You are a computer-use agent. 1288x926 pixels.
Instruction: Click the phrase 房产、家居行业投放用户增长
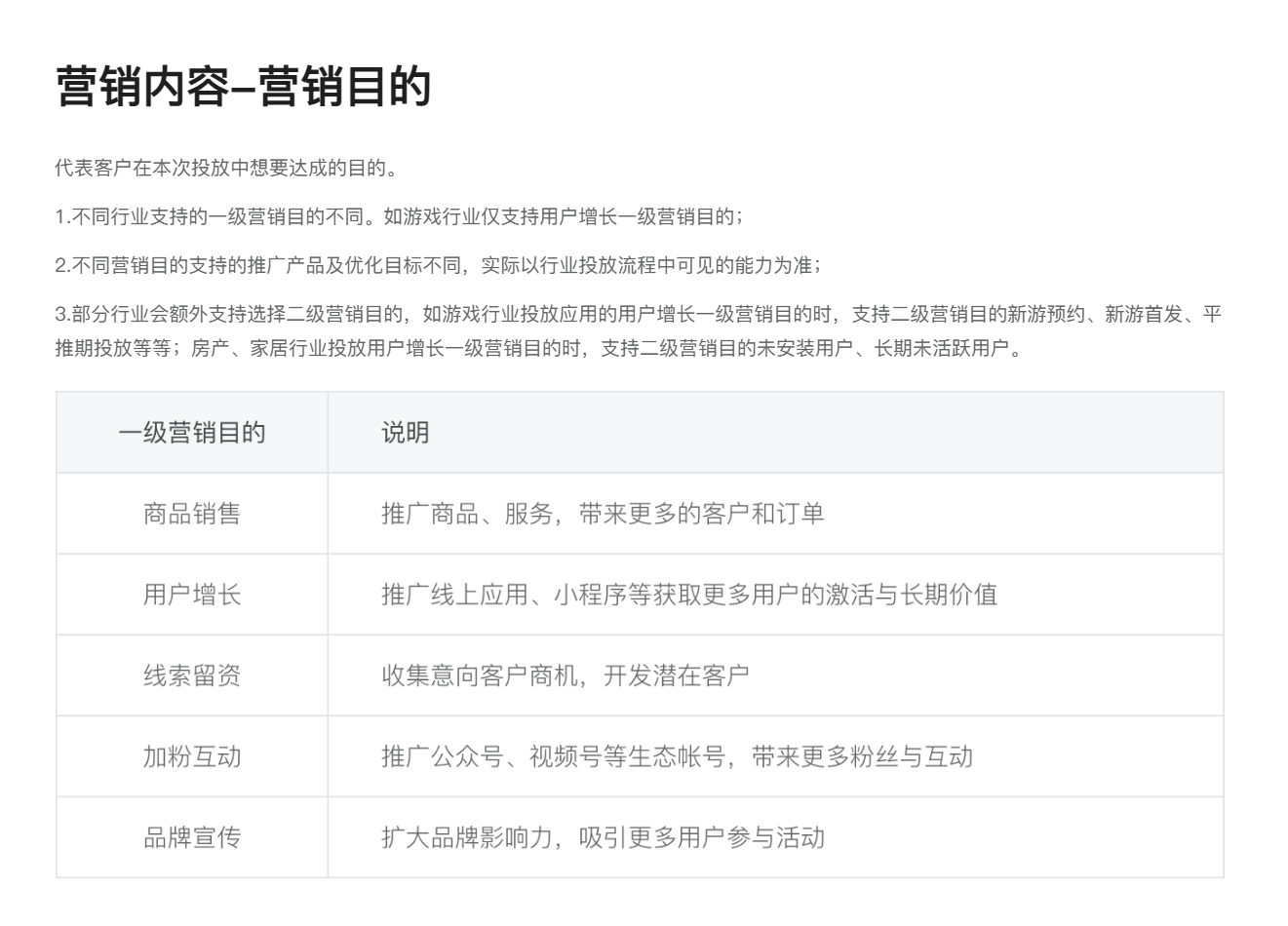(x=317, y=348)
